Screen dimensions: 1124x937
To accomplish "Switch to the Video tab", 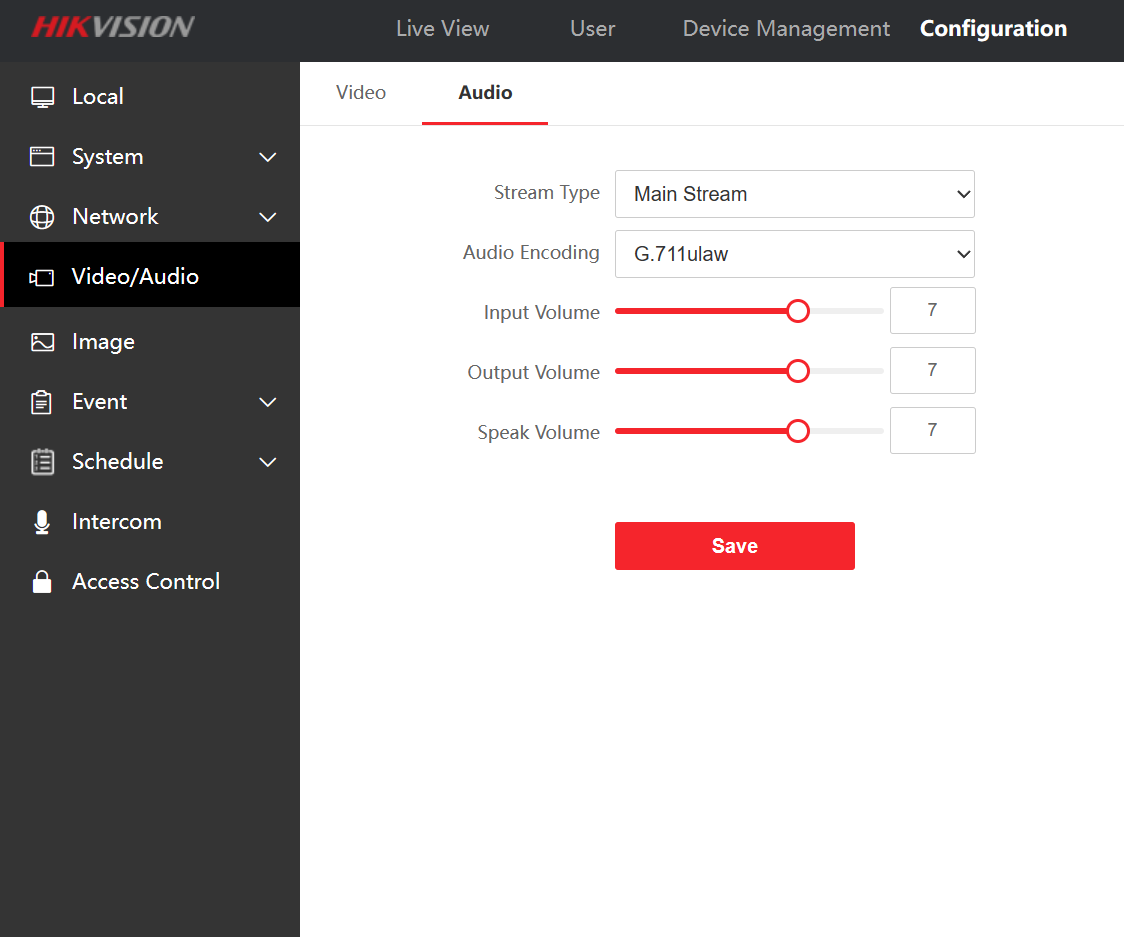I will [361, 93].
